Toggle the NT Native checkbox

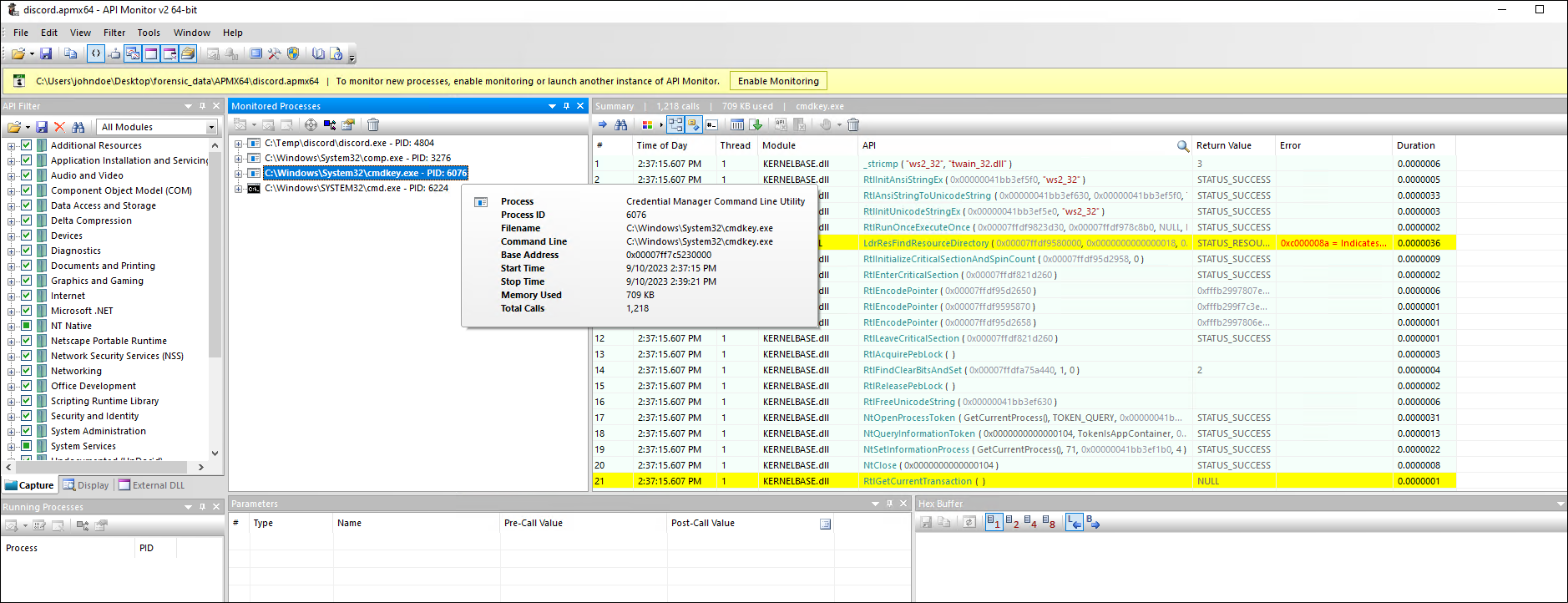[27, 326]
